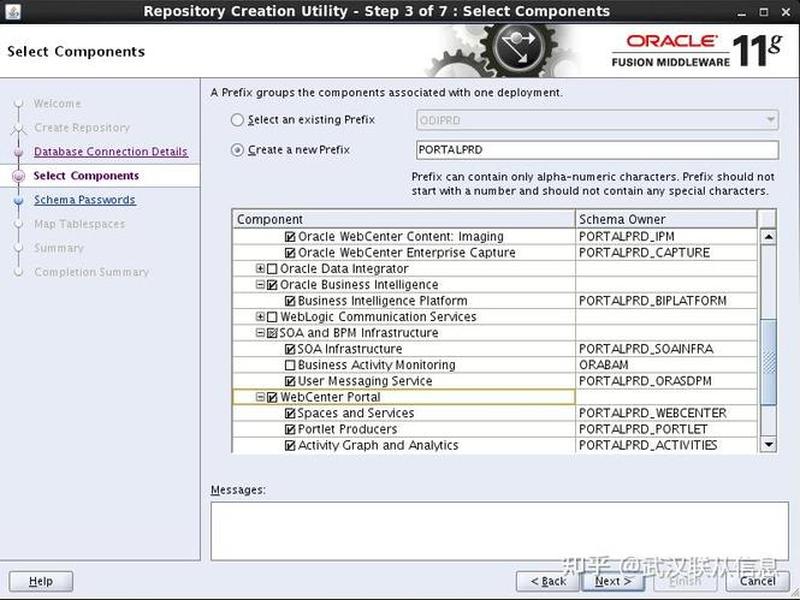Click the Cancel button
800x600 pixels.
point(757,582)
